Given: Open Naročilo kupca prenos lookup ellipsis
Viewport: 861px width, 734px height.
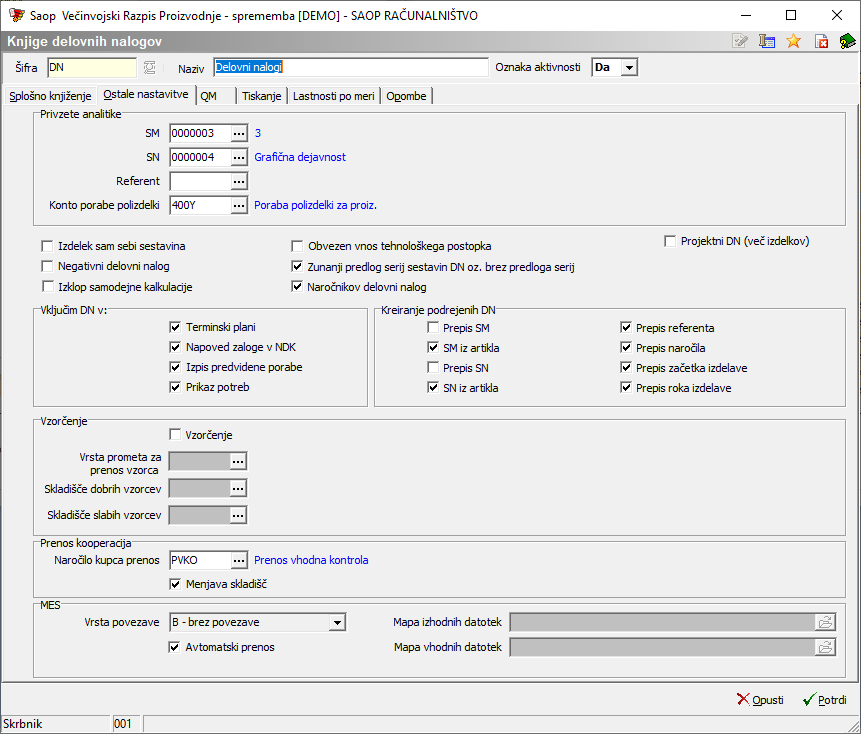Looking at the screenshot, I should point(239,561).
